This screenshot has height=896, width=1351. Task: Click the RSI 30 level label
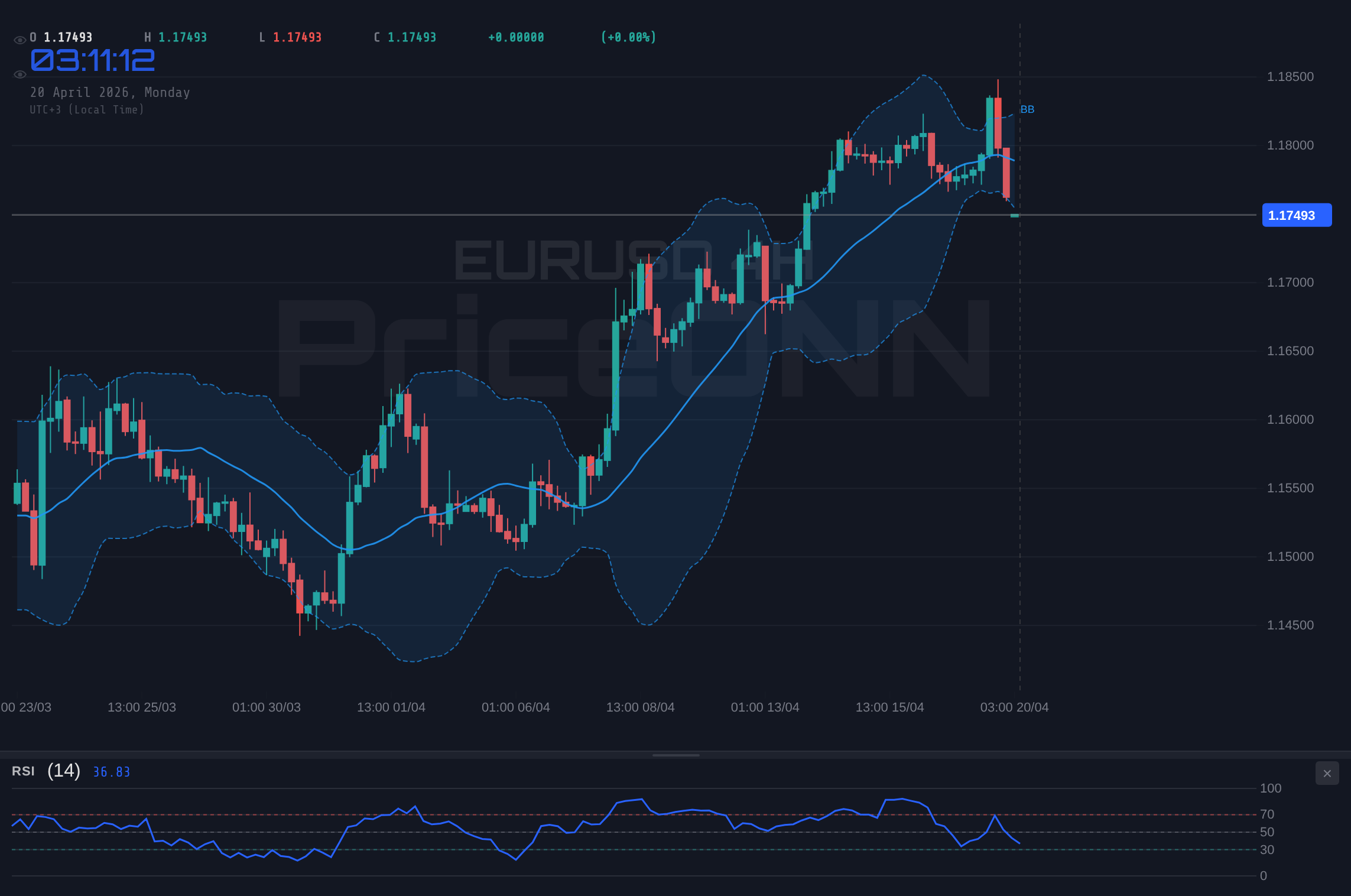pyautogui.click(x=1267, y=850)
